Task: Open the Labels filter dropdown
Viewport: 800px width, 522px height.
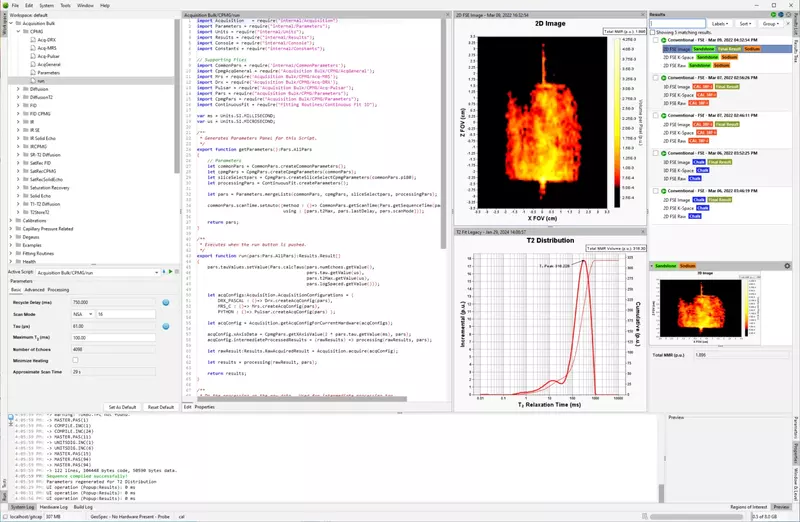Action: click(x=719, y=23)
